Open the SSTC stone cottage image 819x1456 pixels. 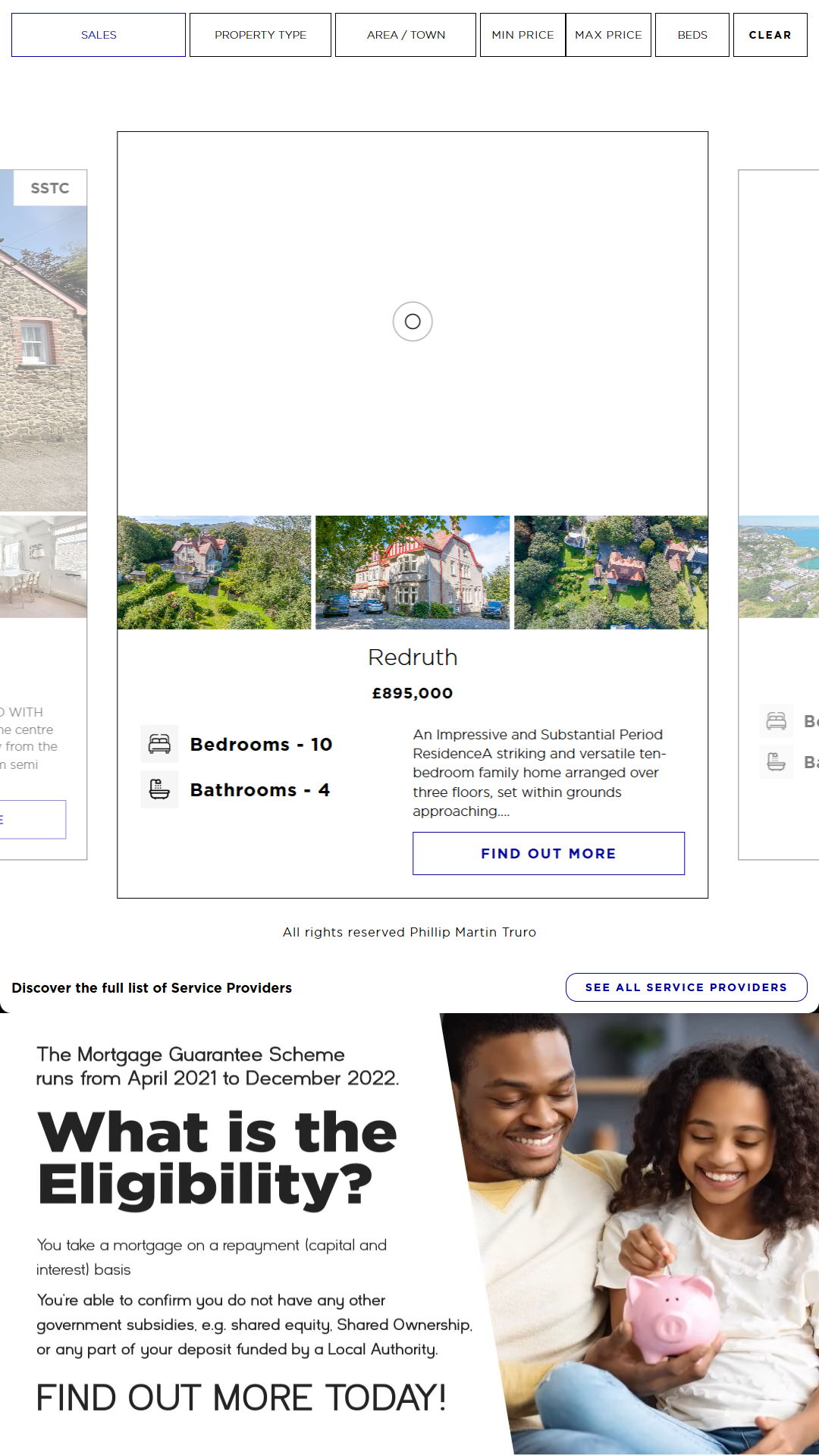43,340
